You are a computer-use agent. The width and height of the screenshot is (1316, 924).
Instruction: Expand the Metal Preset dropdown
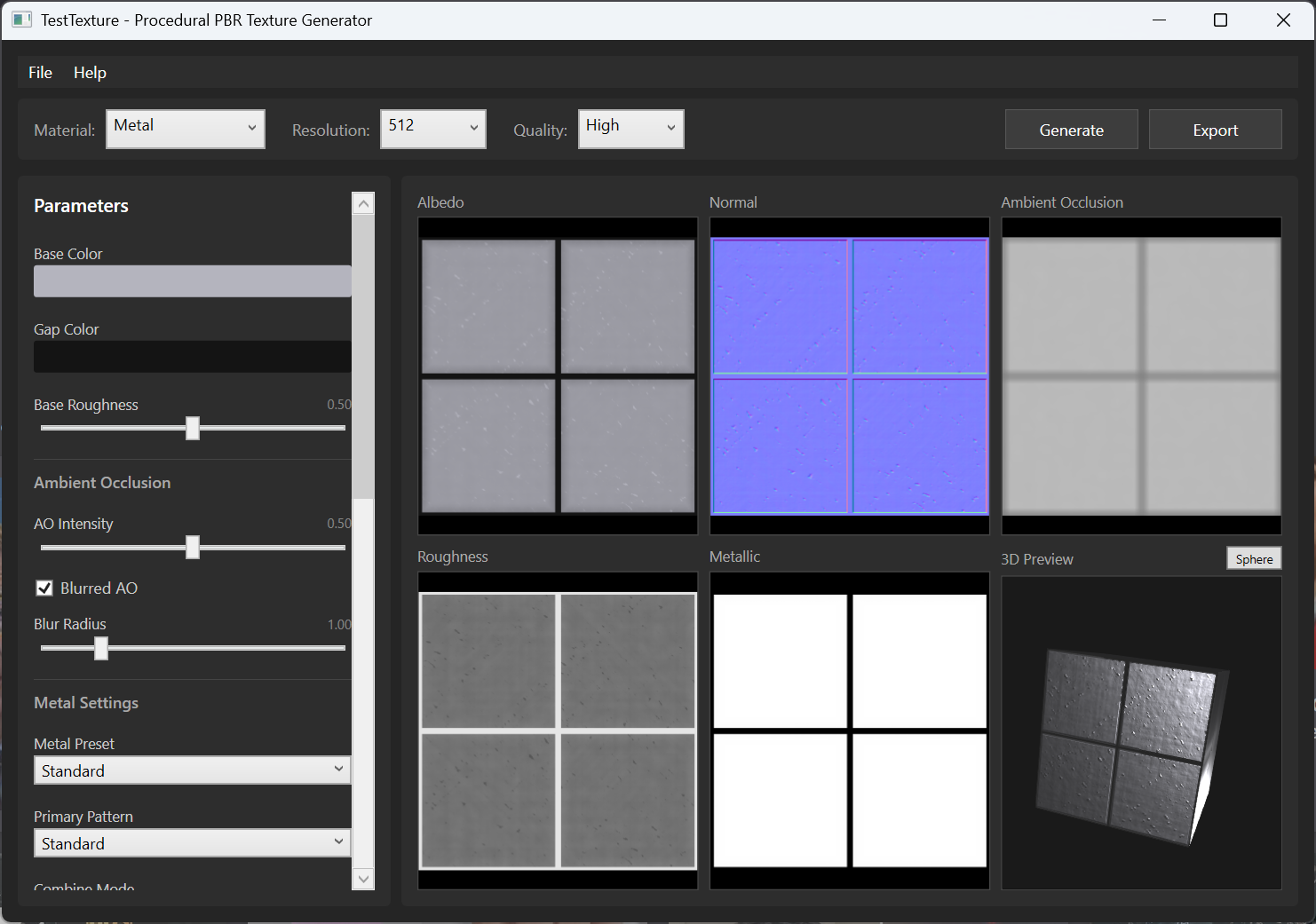click(x=193, y=770)
